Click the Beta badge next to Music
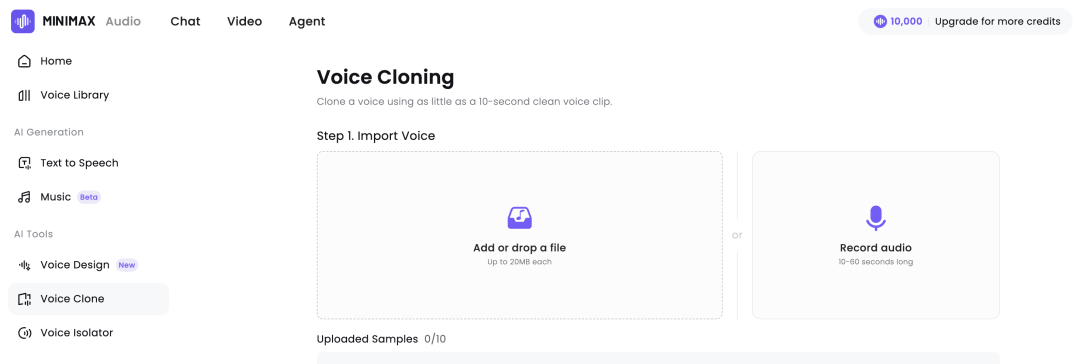Viewport: 1080px width, 364px height. 89,197
